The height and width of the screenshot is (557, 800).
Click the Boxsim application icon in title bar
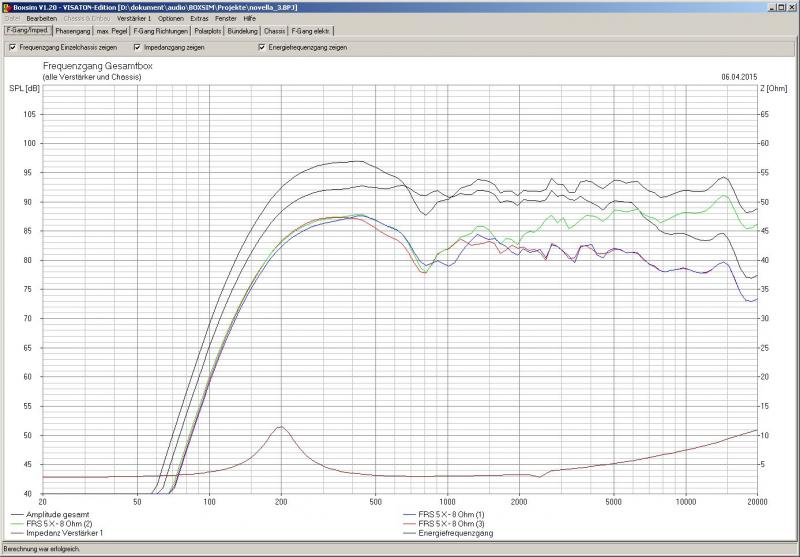(x=6, y=7)
